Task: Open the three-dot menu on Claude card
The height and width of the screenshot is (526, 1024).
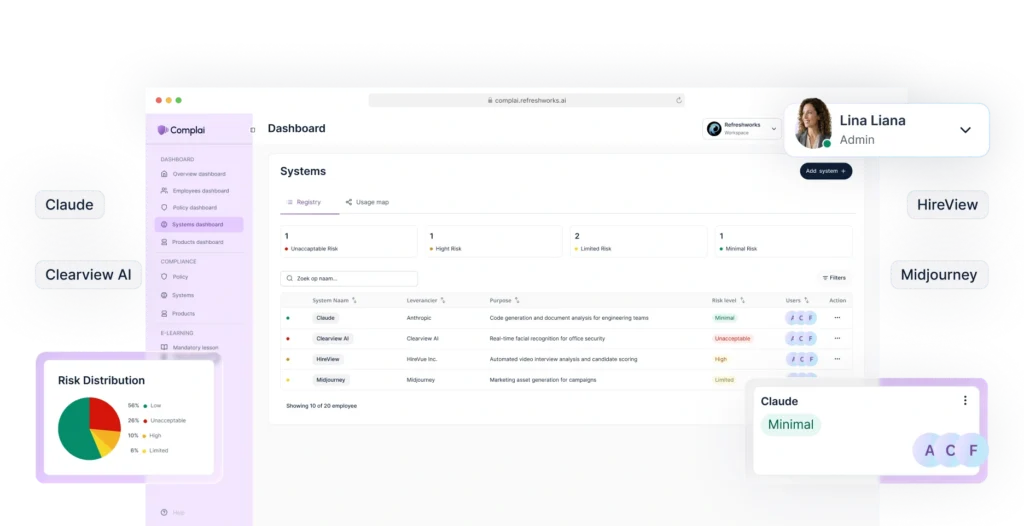Action: coord(965,401)
